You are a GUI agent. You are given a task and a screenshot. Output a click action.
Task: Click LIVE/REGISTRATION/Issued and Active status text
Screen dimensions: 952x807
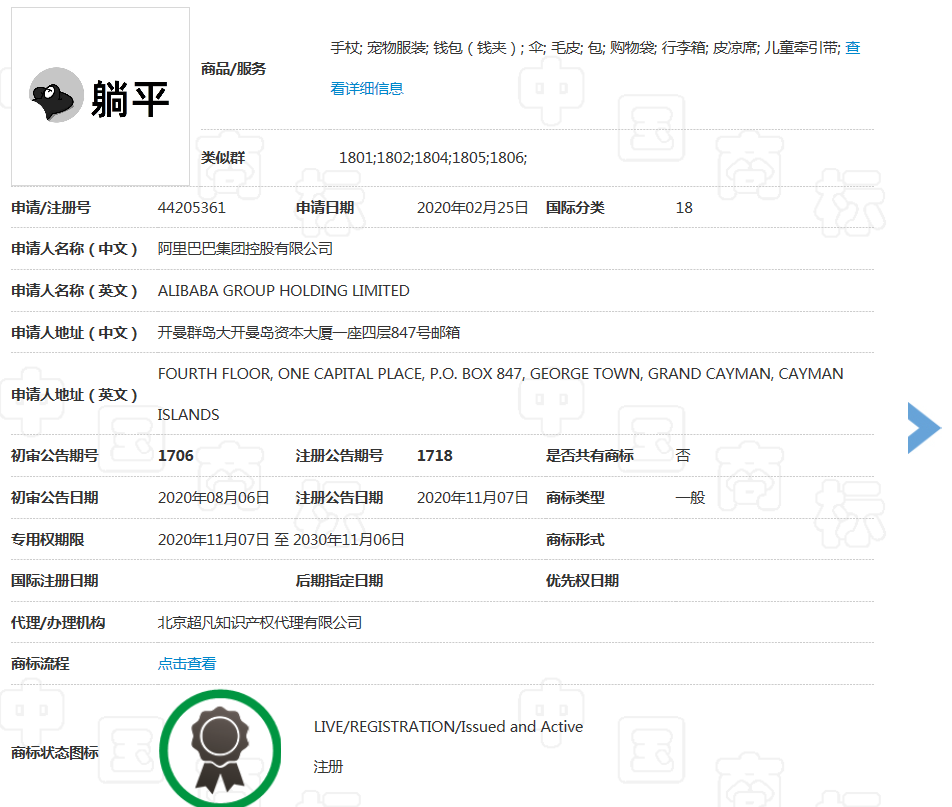click(x=448, y=727)
